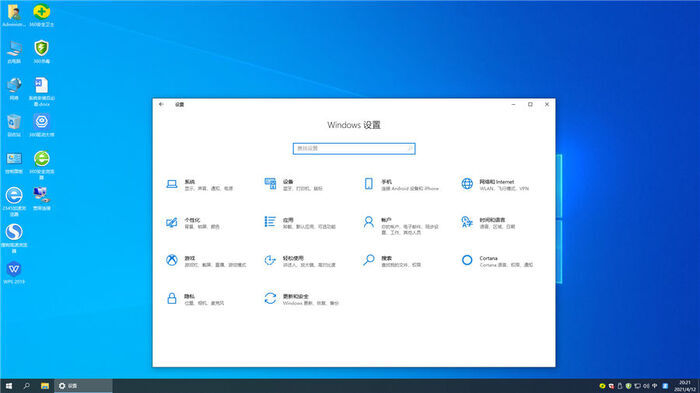Open the 设备 (Devices) settings category
The image size is (700, 393).
tap(293, 184)
